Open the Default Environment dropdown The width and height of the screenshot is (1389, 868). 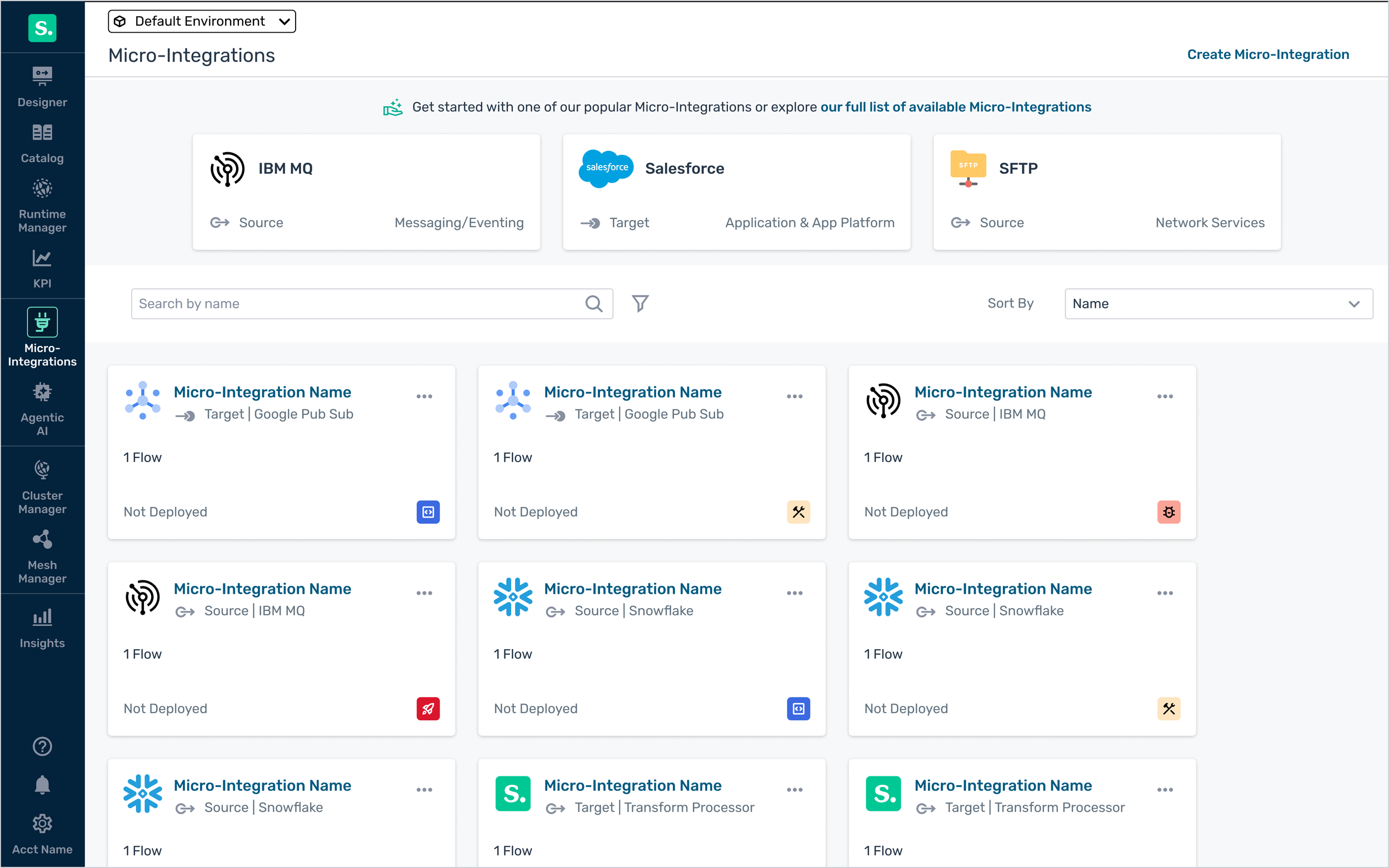pos(201,21)
